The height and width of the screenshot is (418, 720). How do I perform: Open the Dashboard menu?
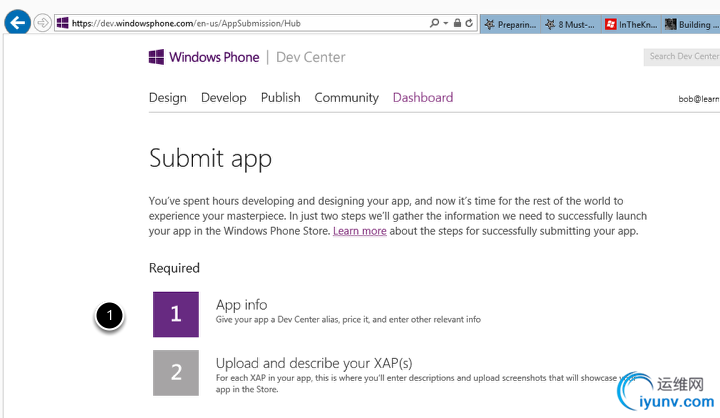423,97
